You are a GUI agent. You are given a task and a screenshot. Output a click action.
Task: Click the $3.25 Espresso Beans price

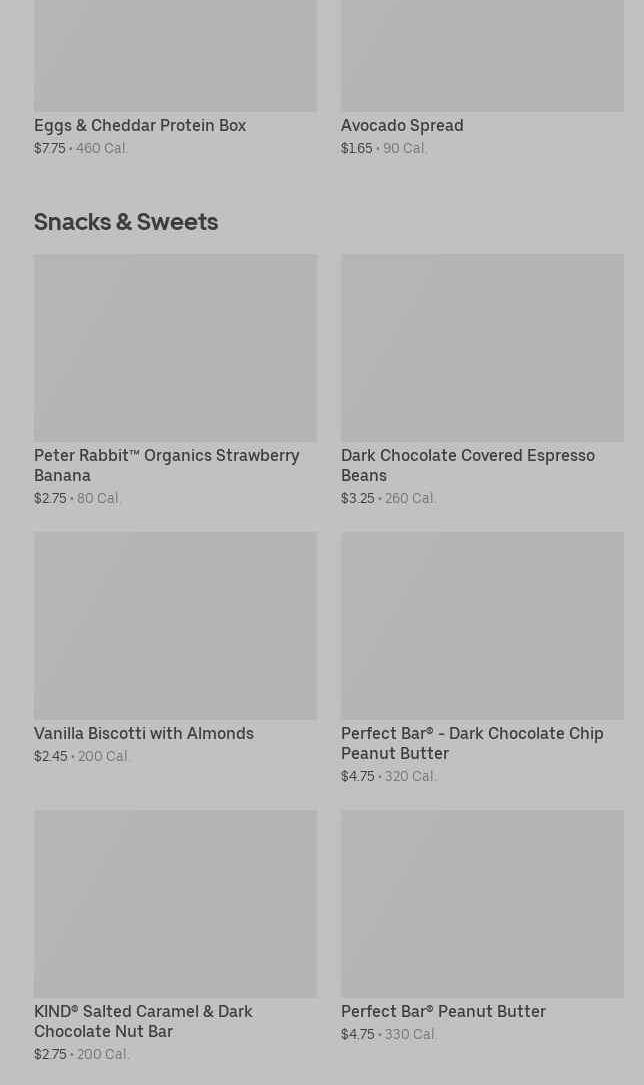tap(358, 498)
